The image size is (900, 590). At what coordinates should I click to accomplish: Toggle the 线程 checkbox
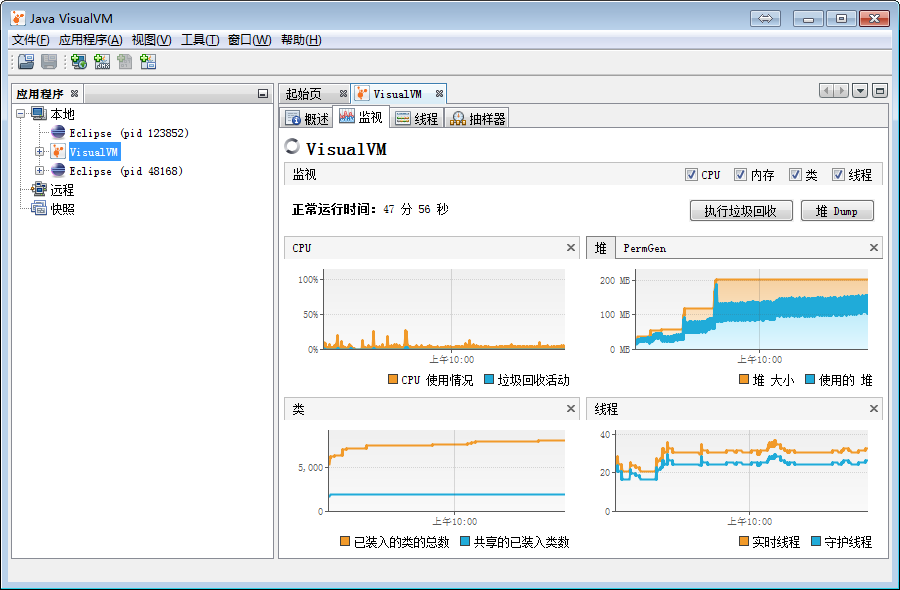[x=839, y=174]
